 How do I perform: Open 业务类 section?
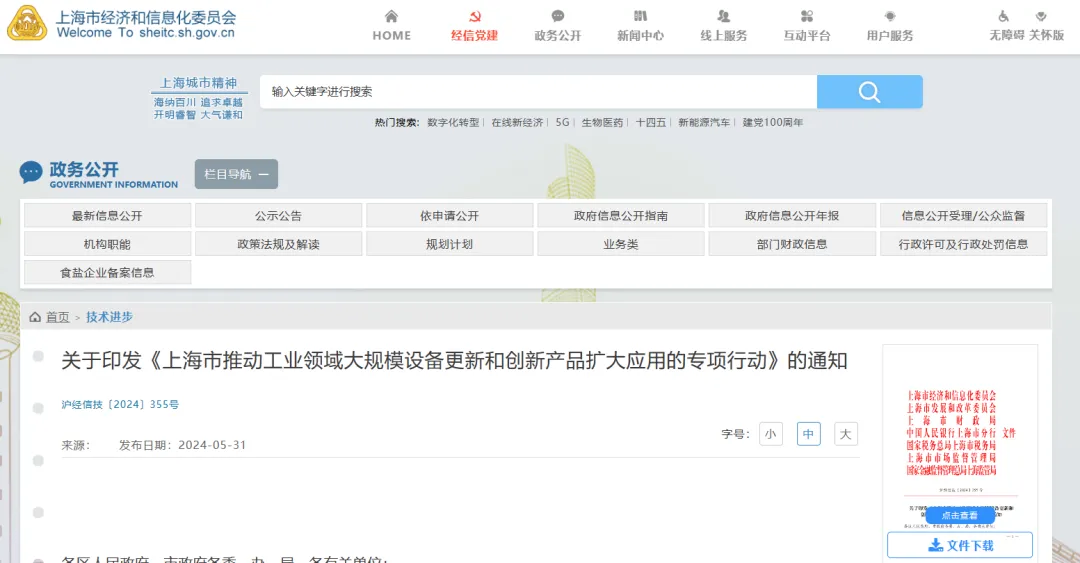[621, 244]
